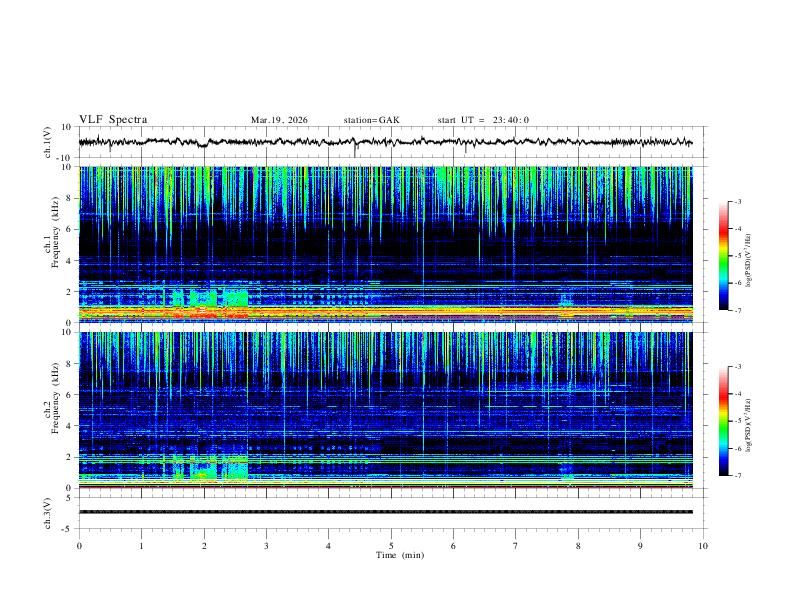Click tick label "8" on the Time axis

578,546
